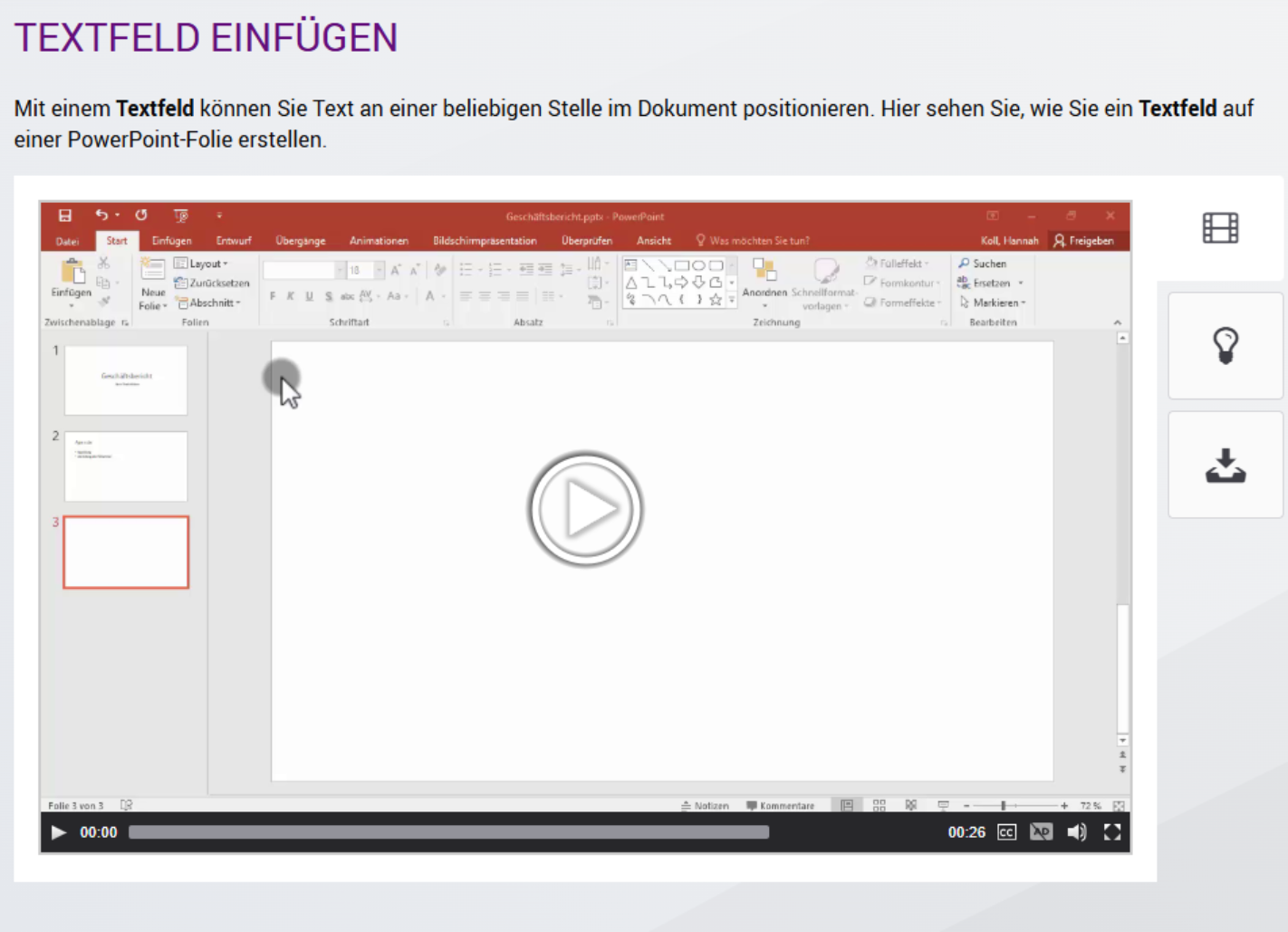1288x932 pixels.
Task: Open the Abschnitt dropdown
Action: pos(210,303)
